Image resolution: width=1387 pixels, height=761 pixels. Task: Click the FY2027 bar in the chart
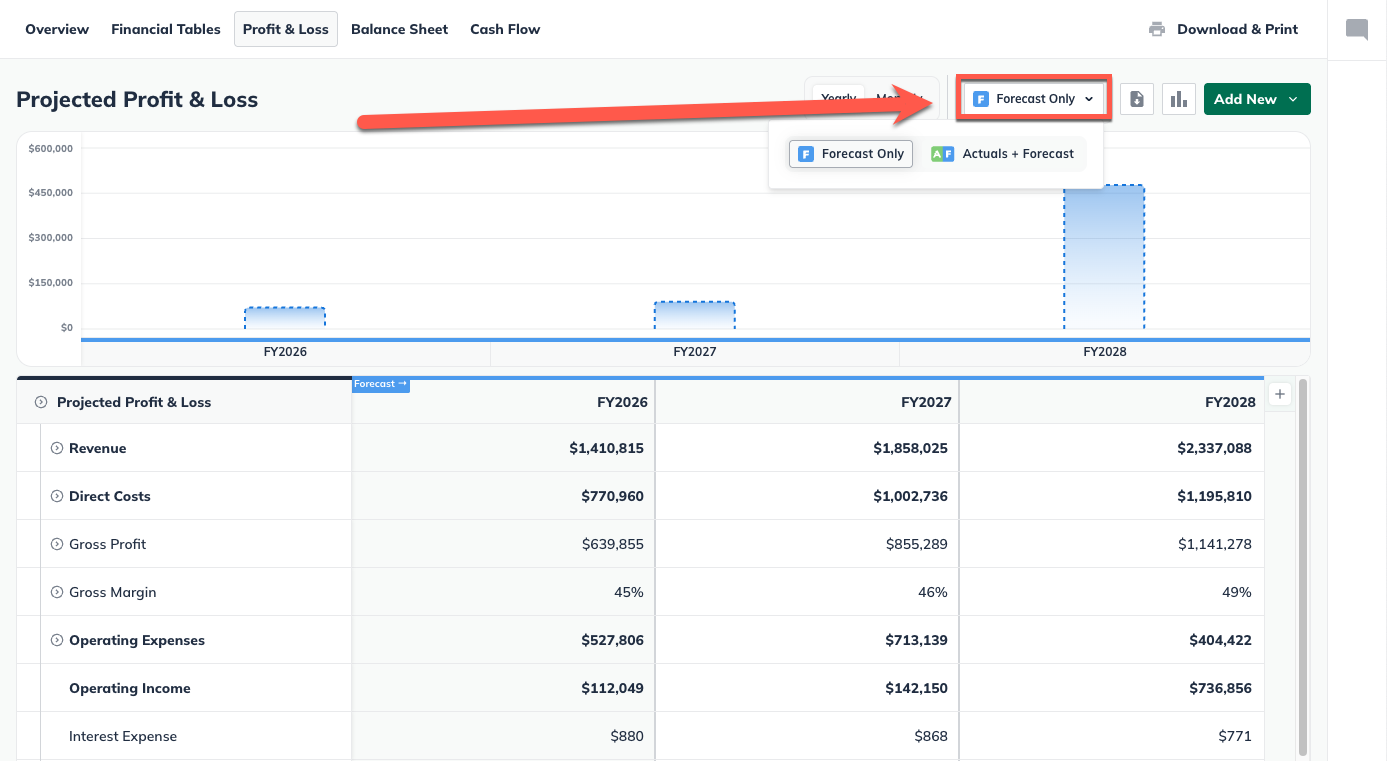[x=695, y=315]
